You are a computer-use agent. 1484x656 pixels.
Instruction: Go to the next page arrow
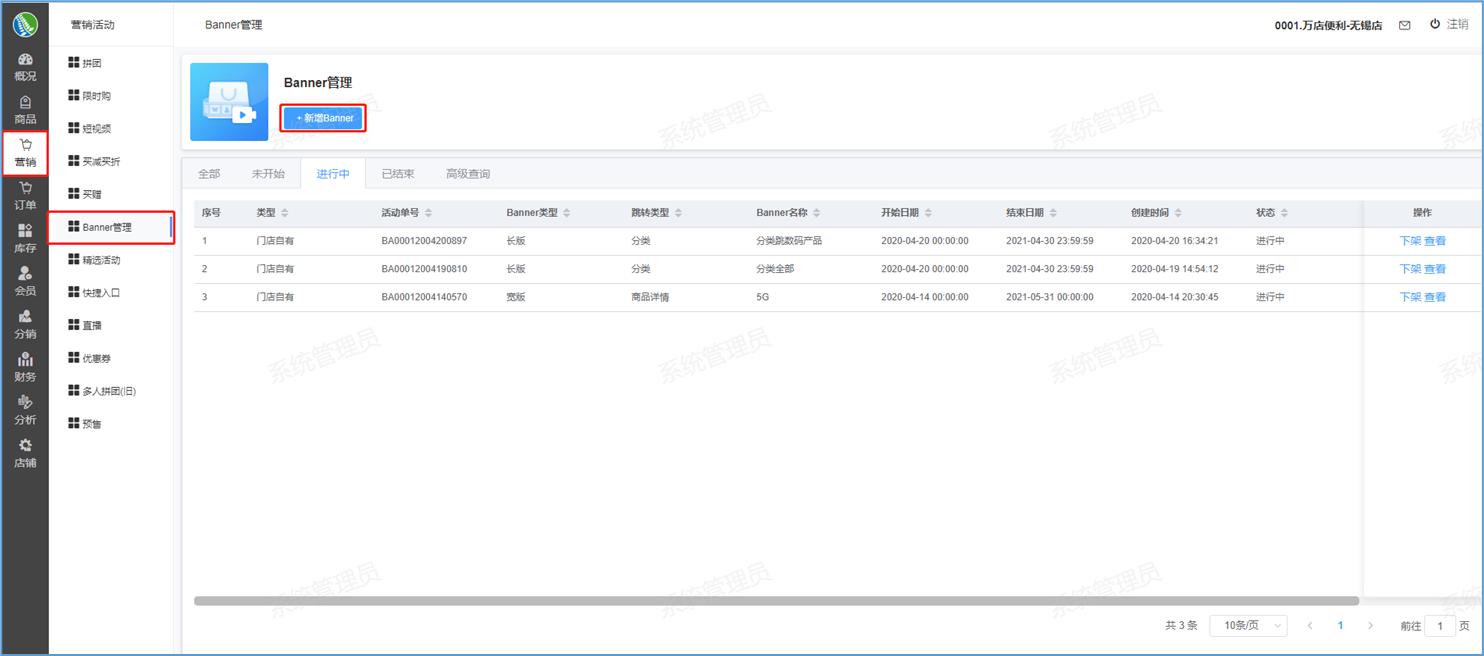coord(1370,626)
